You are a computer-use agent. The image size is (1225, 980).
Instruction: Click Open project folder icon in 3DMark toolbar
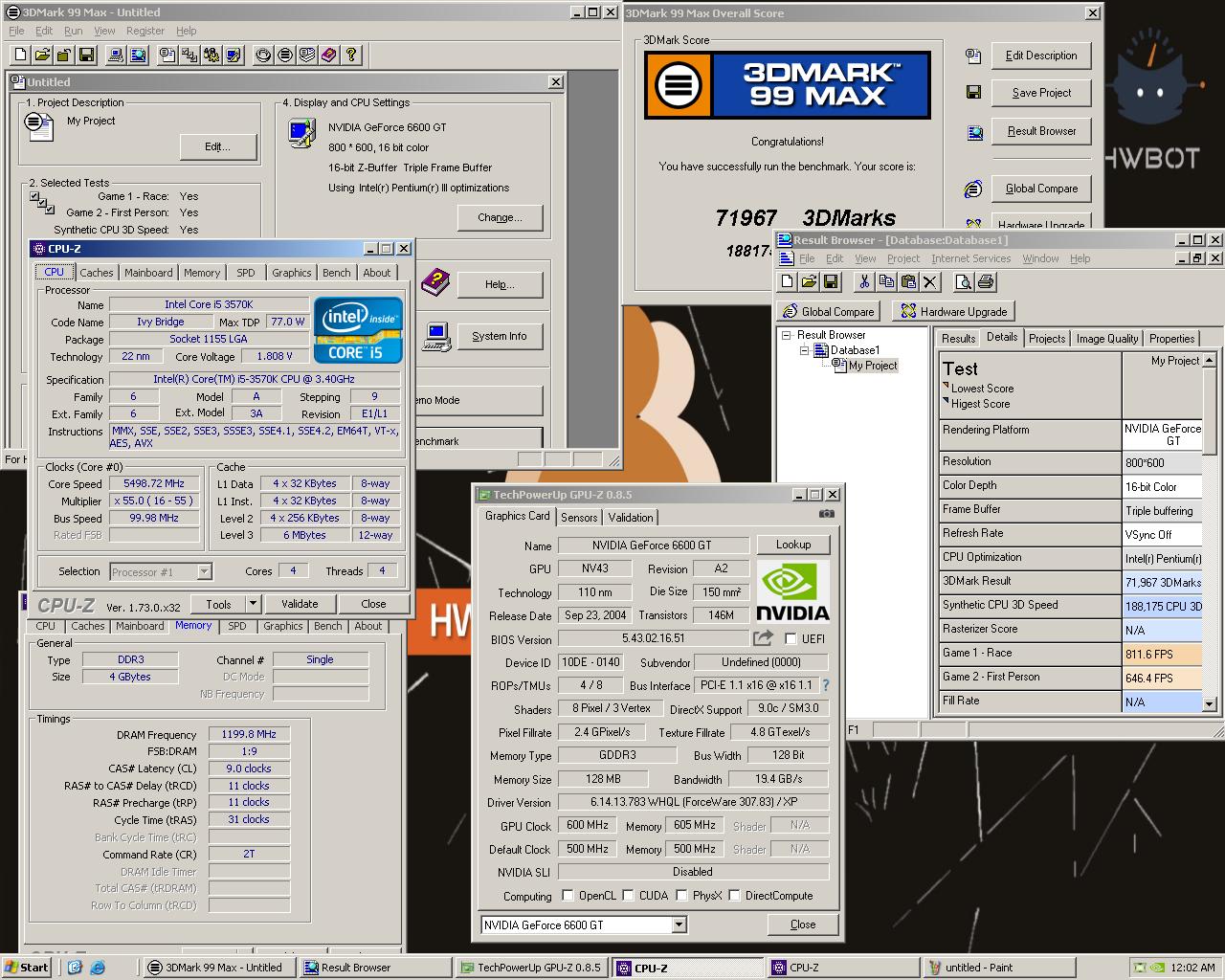click(x=41, y=56)
